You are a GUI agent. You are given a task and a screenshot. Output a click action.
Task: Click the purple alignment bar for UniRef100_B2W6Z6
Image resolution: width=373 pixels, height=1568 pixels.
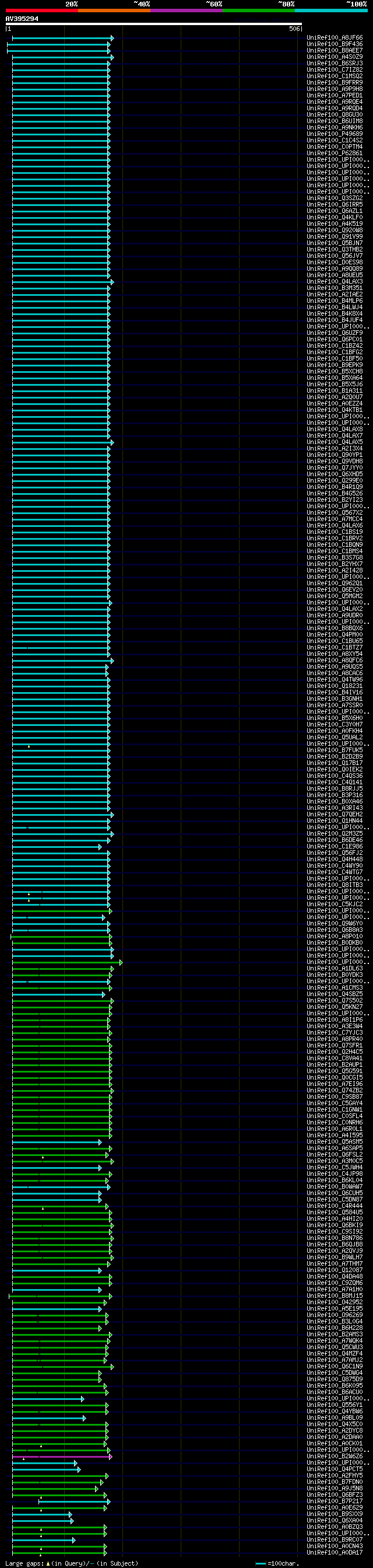[x=62, y=1457]
